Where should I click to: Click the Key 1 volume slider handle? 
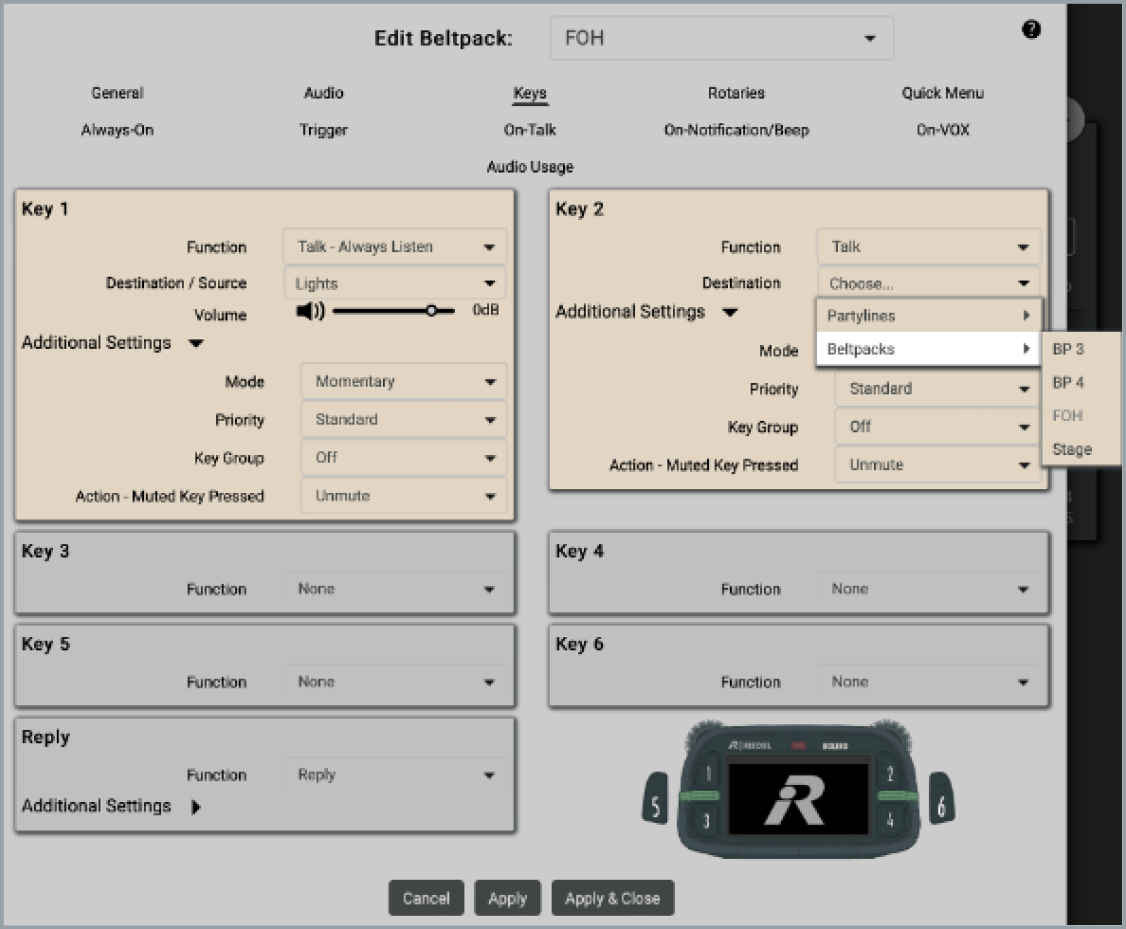point(432,311)
